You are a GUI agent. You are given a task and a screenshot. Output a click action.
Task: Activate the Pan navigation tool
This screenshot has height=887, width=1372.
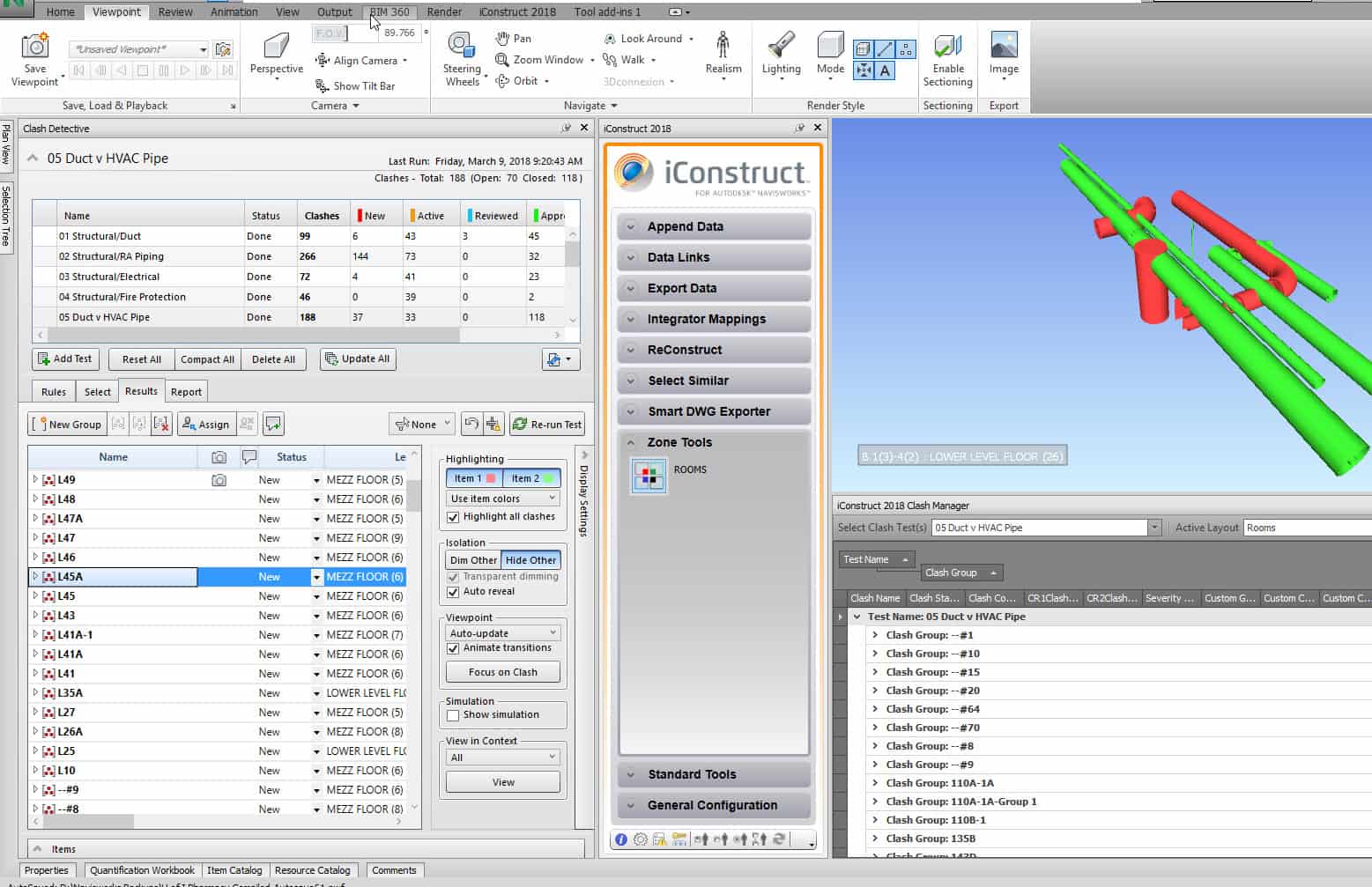[513, 39]
